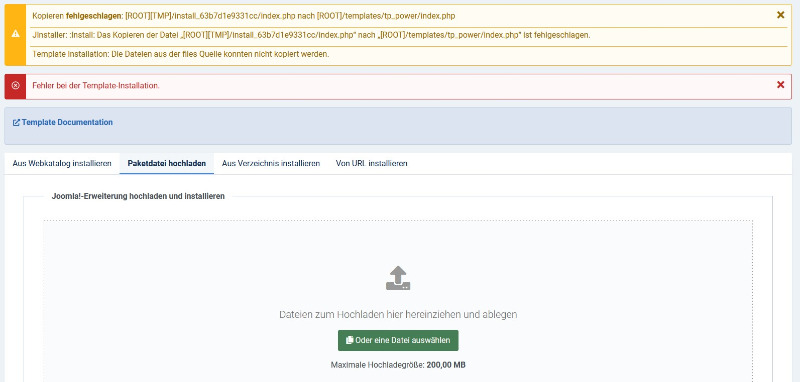This screenshot has height=382, width=800.
Task: Go to the Von URL installieren tab
Action: click(x=371, y=164)
